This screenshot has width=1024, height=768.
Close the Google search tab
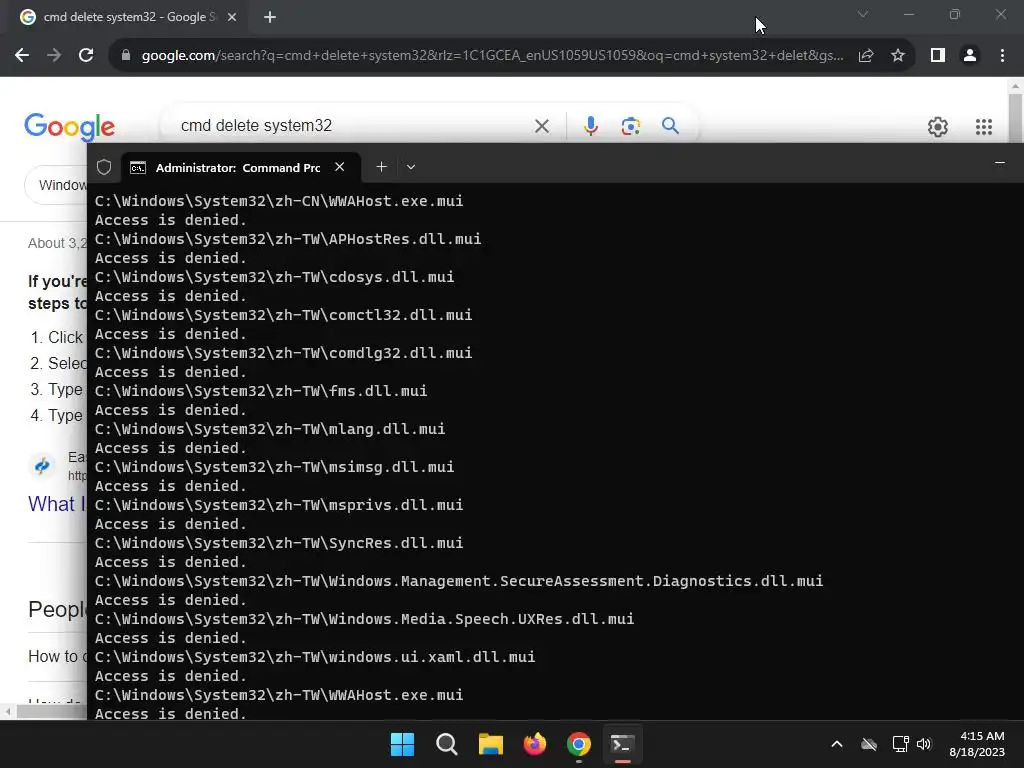point(232,18)
